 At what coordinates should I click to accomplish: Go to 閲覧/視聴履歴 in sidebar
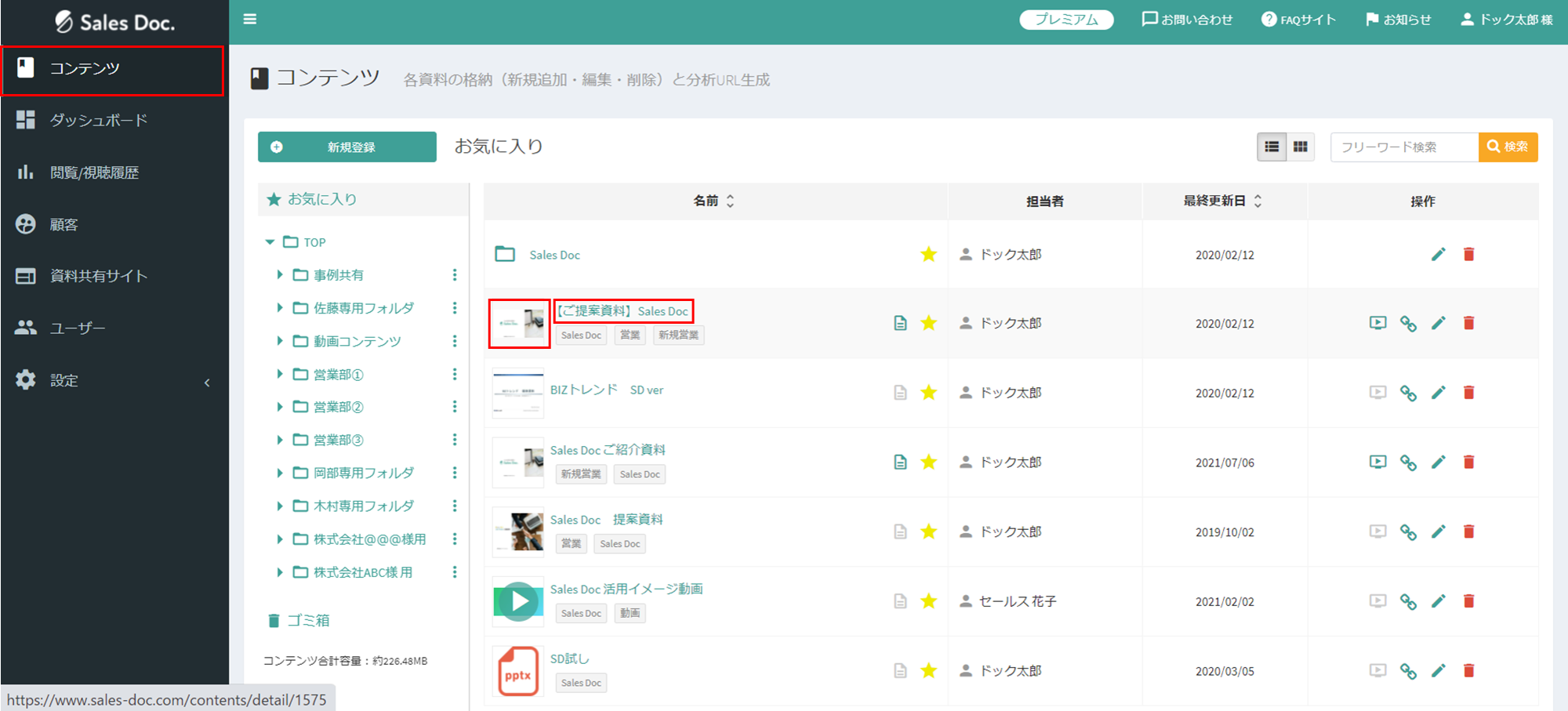pos(94,172)
